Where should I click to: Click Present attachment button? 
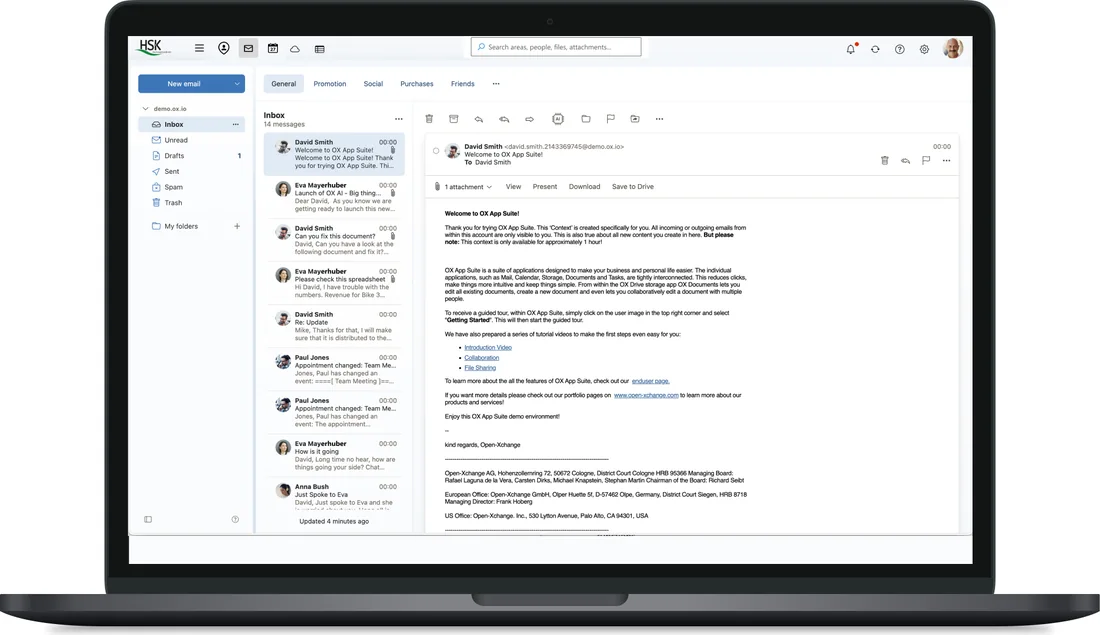click(x=544, y=187)
